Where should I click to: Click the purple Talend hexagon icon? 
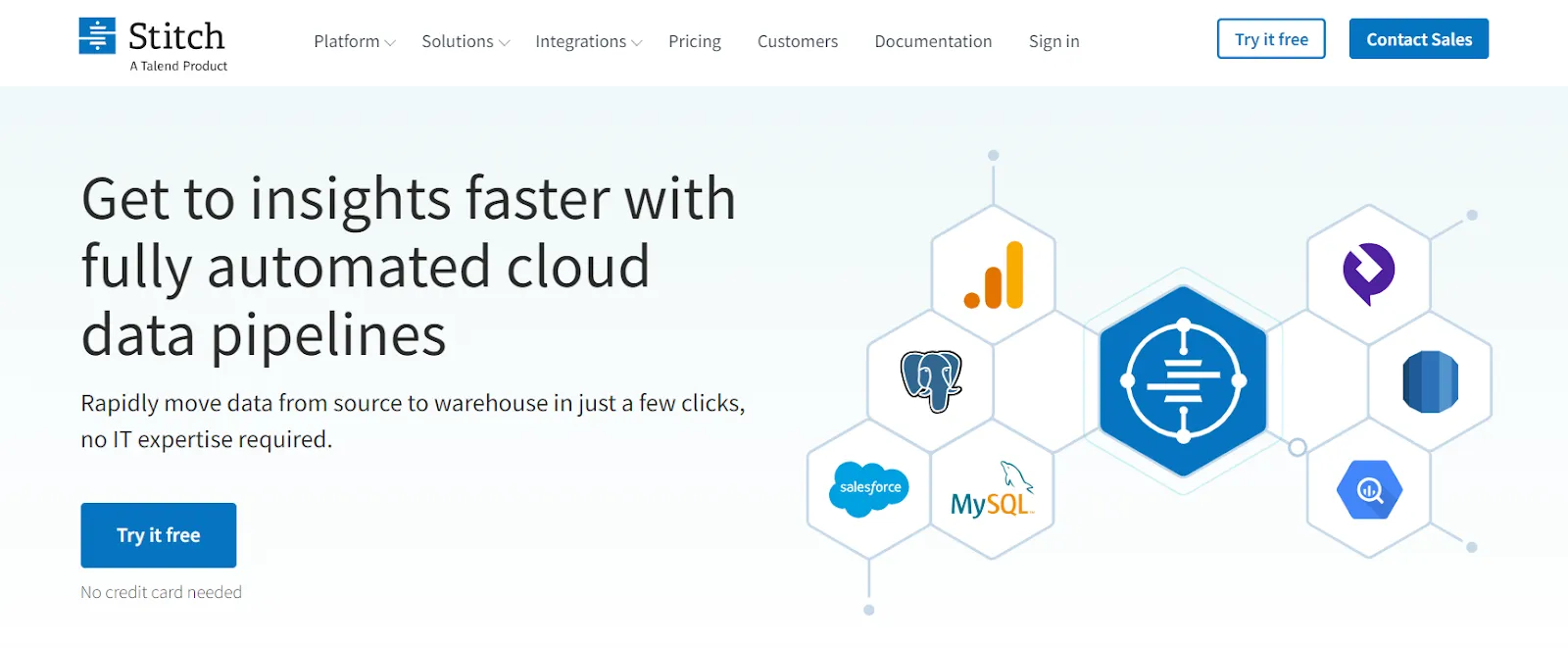coord(1369,274)
